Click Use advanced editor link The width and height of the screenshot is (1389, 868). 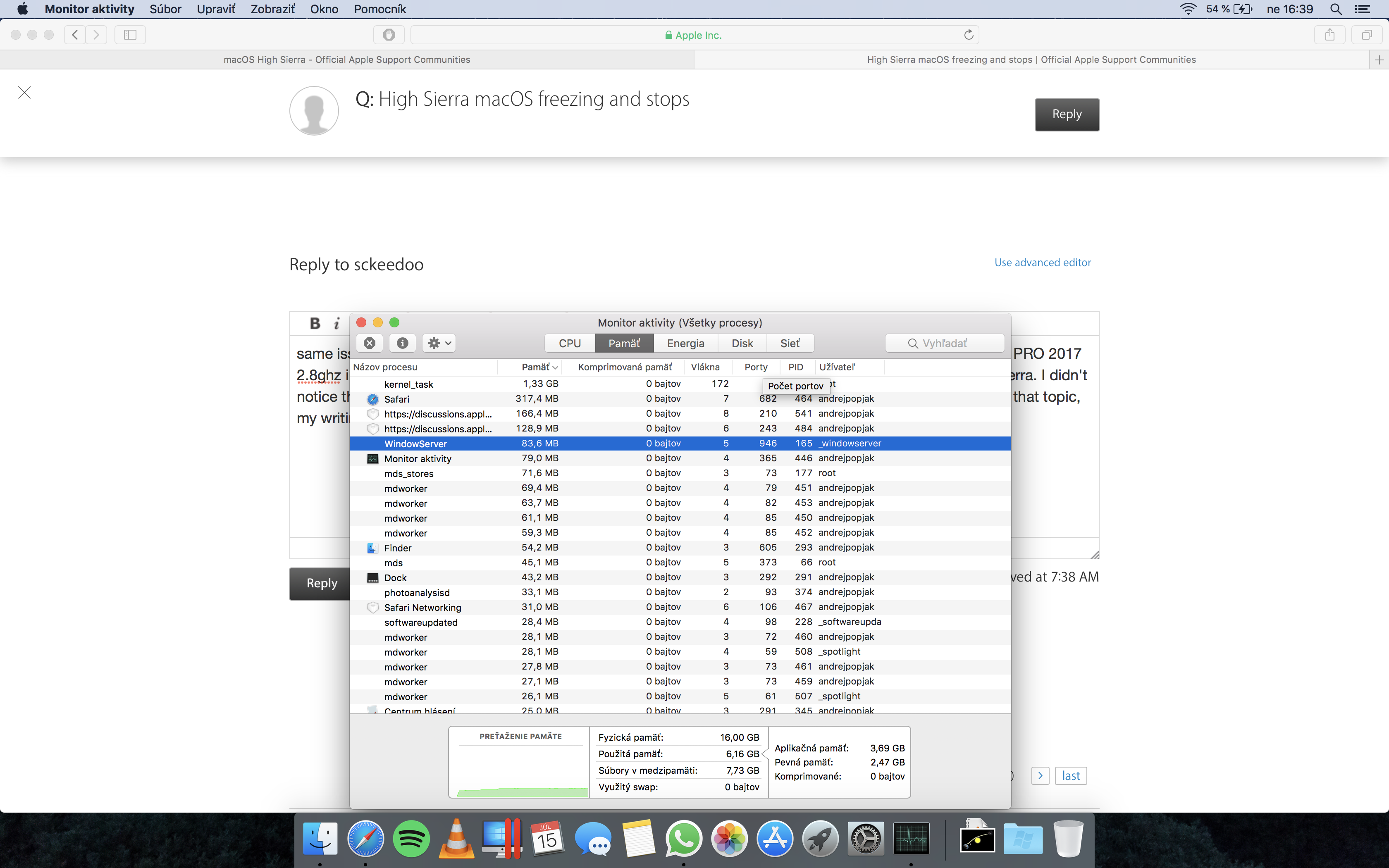(x=1042, y=262)
